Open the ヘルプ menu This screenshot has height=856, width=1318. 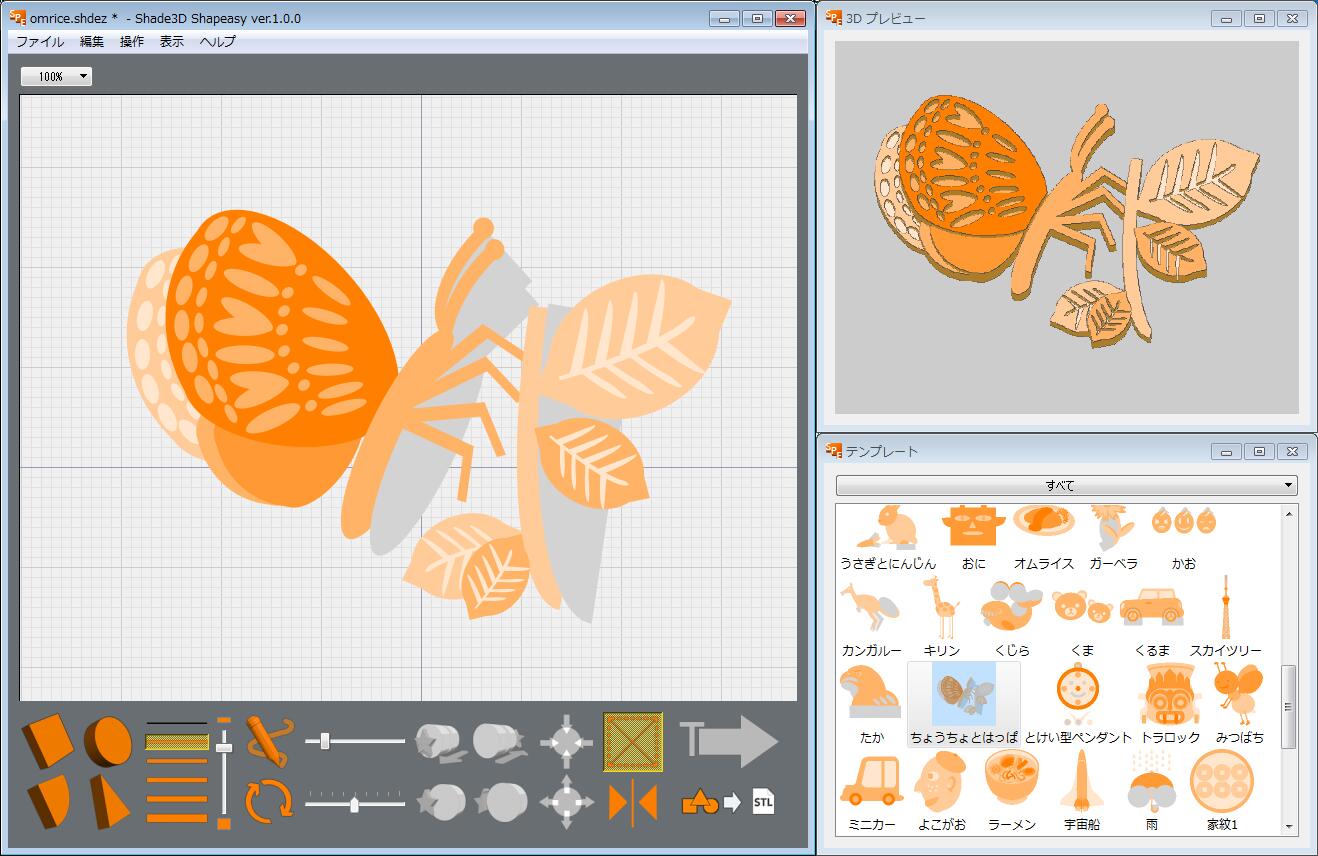point(218,42)
